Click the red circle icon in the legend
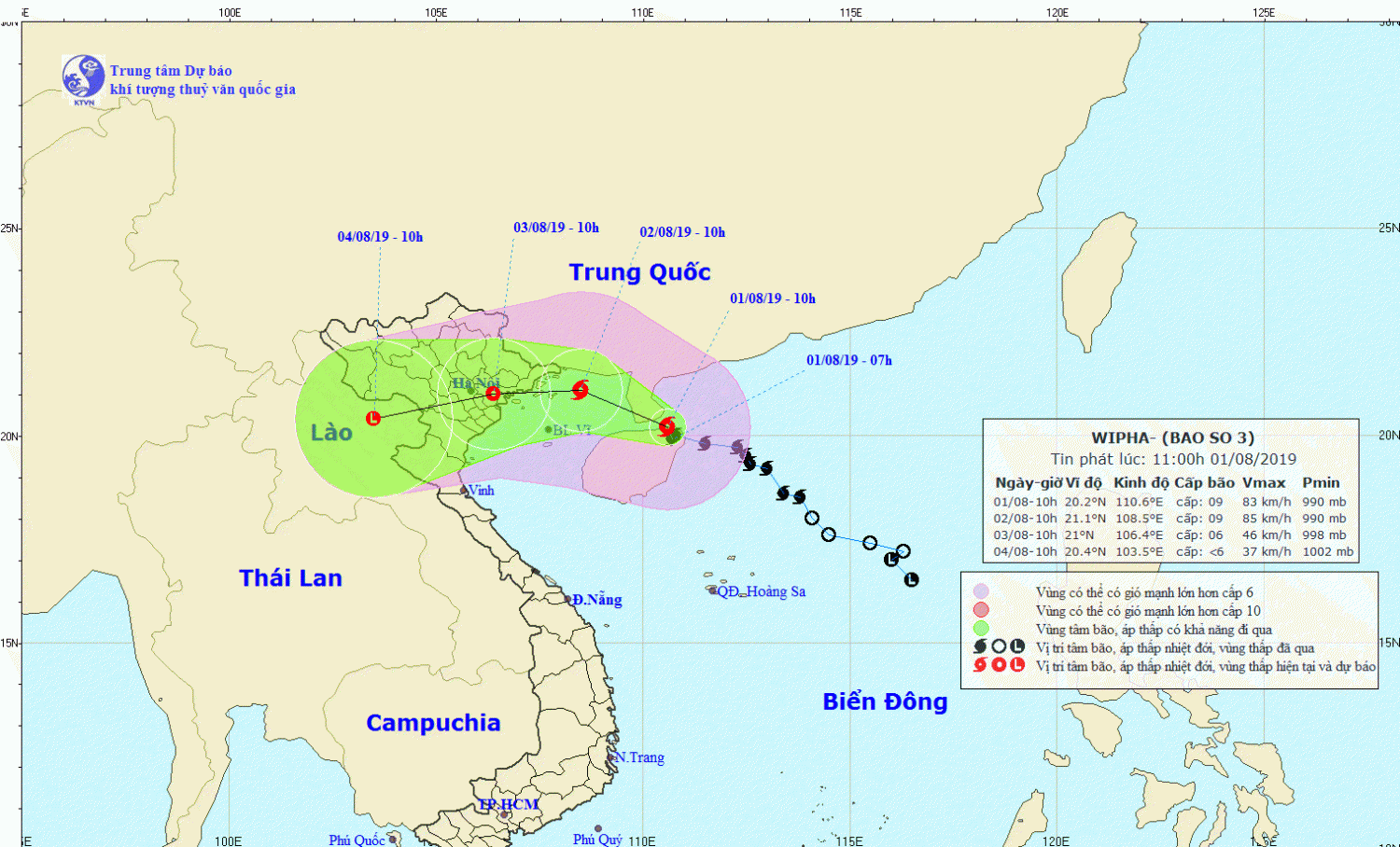1400x847 pixels. pos(999,665)
